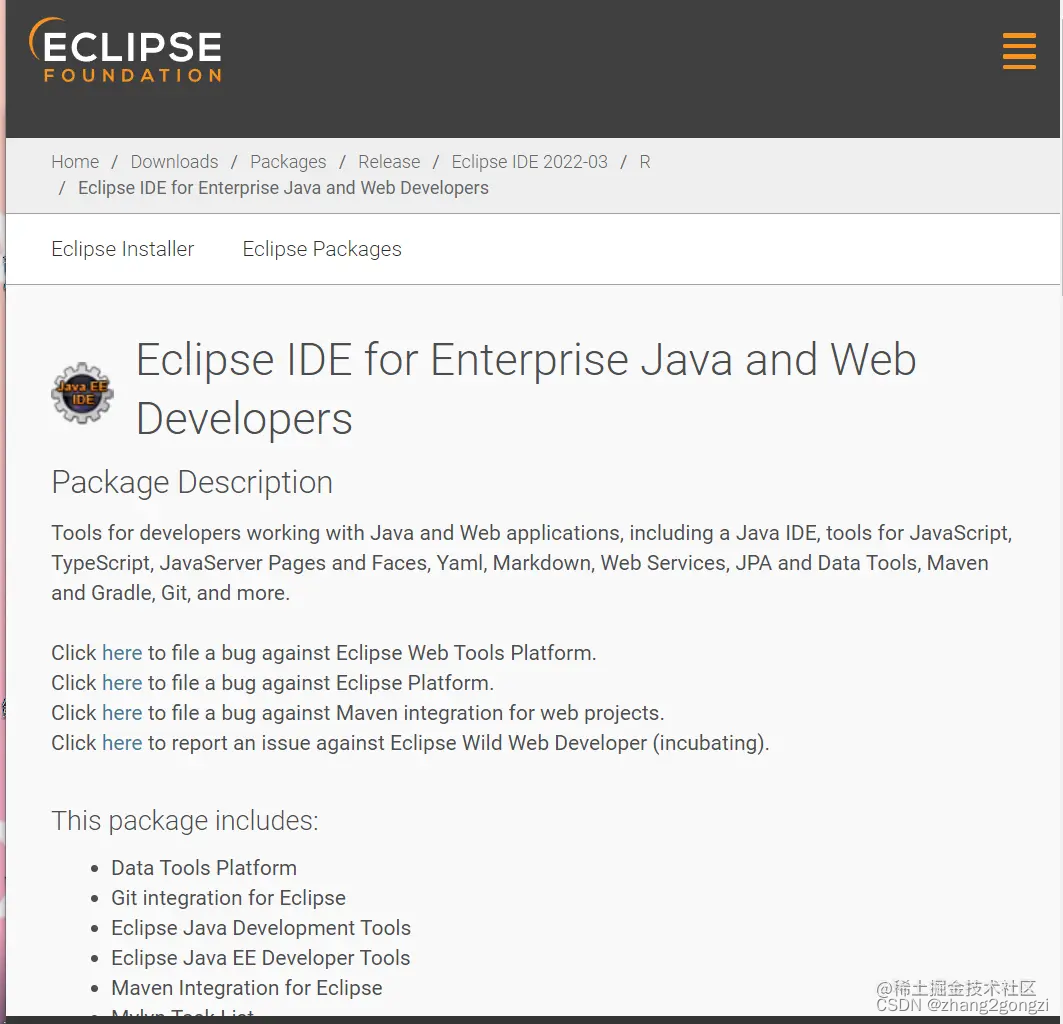Click the Eclipse Foundation logo
1063x1024 pixels.
click(125, 51)
